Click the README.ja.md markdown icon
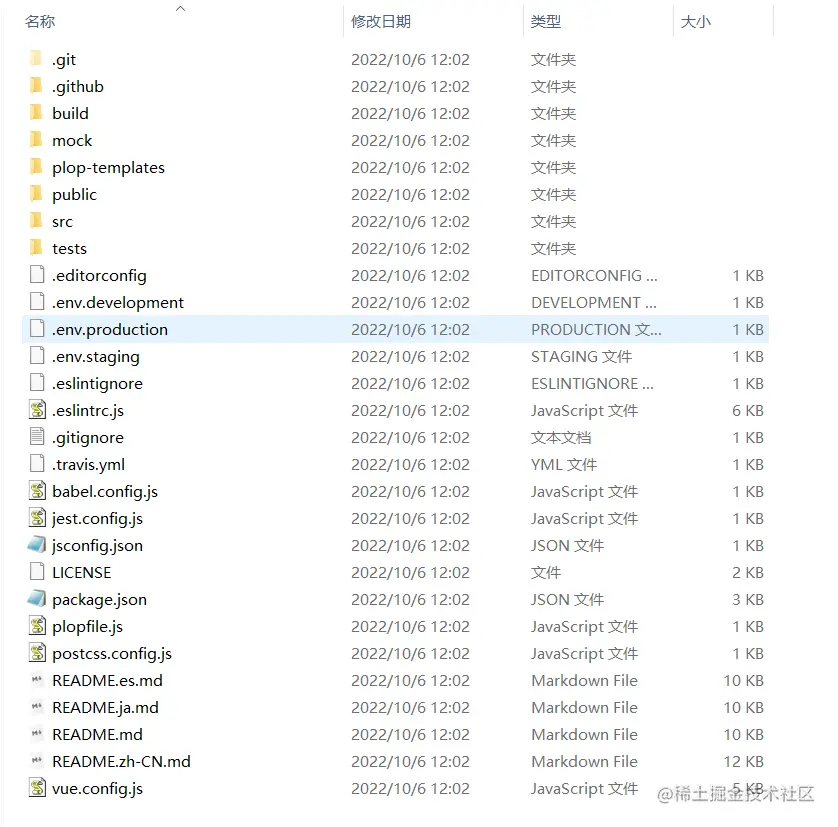 tap(37, 706)
